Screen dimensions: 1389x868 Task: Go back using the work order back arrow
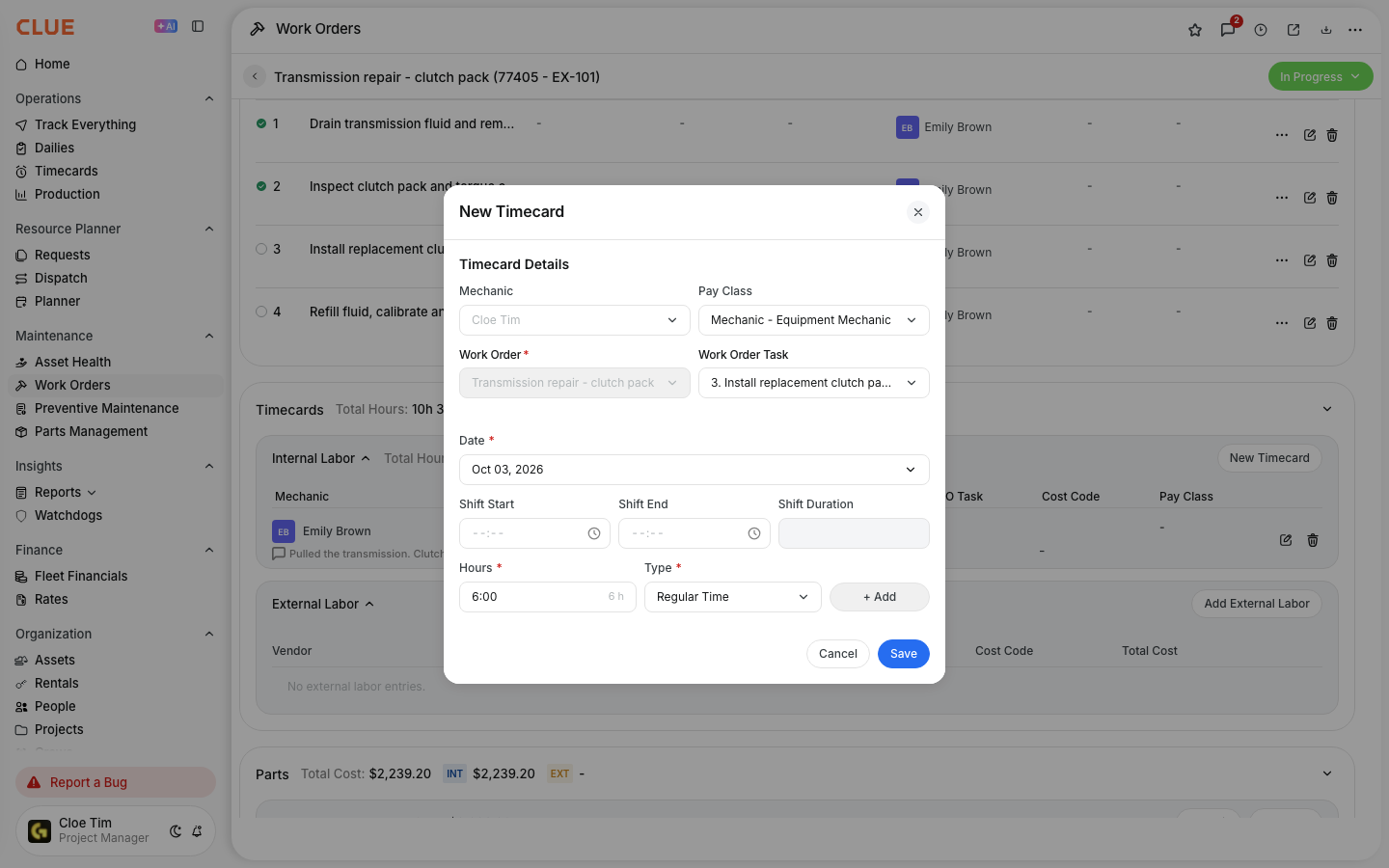(255, 77)
